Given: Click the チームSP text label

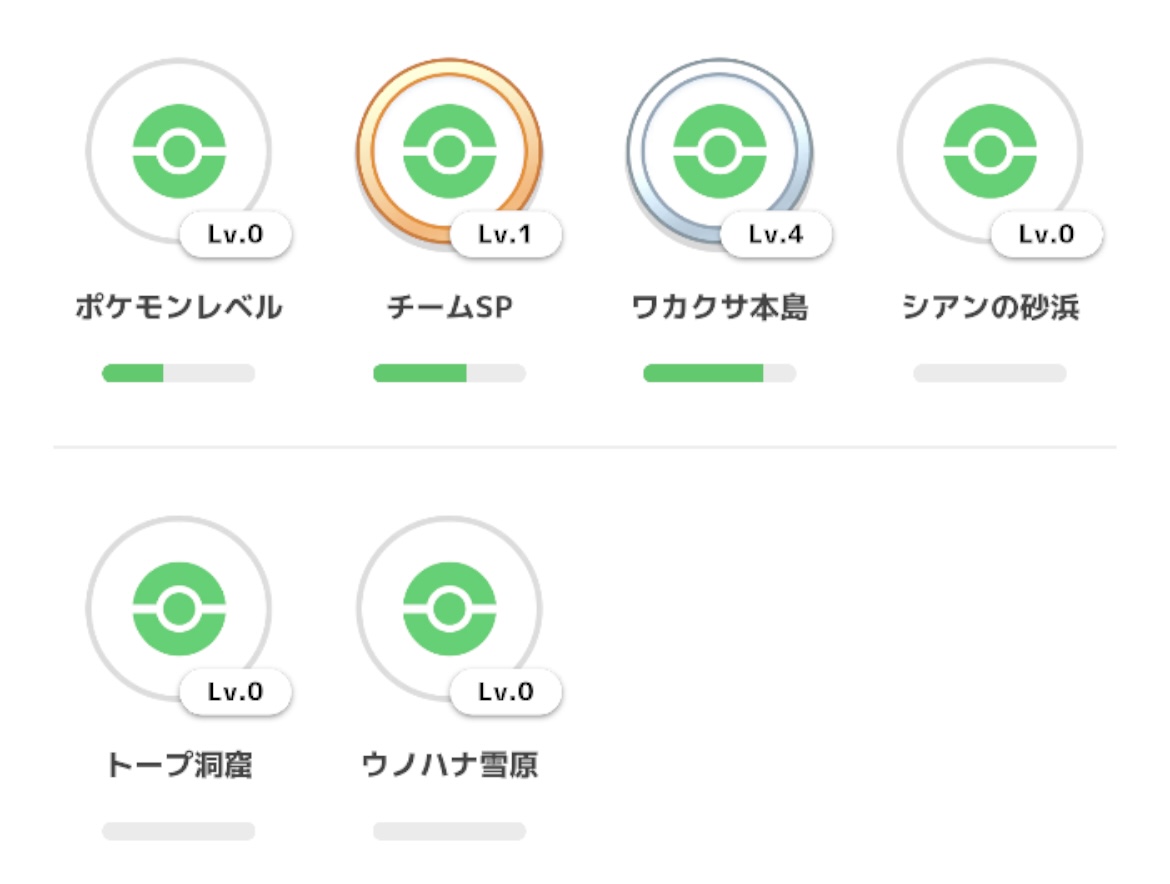Looking at the screenshot, I should click(449, 308).
